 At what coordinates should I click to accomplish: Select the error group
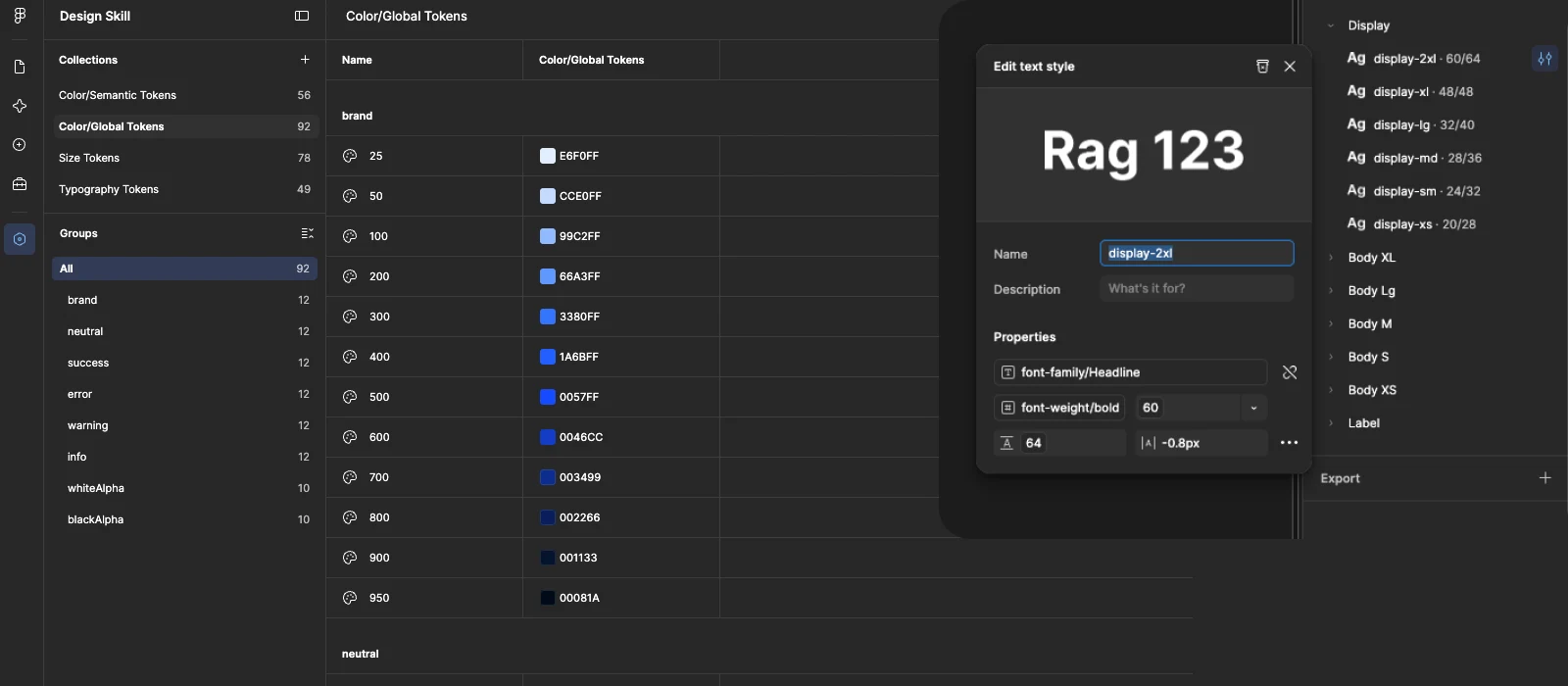184,394
